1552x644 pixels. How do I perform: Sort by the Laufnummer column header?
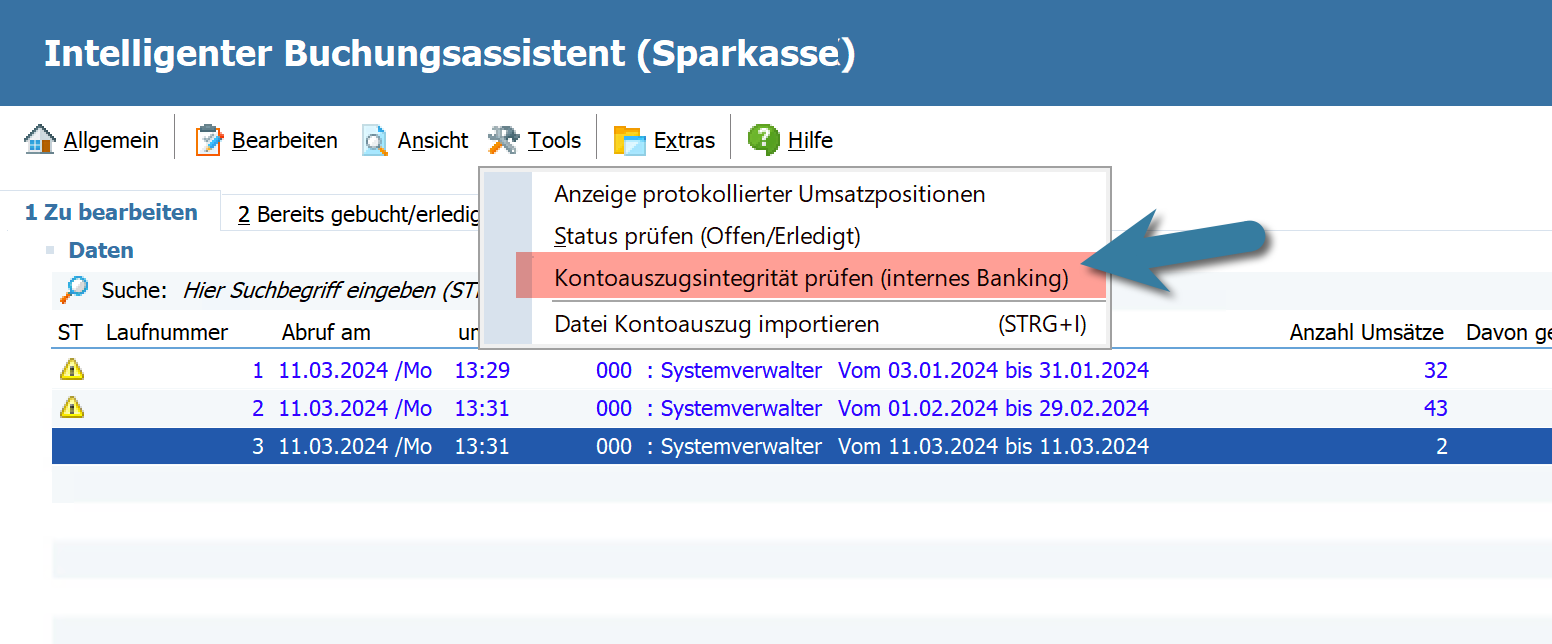coord(167,332)
